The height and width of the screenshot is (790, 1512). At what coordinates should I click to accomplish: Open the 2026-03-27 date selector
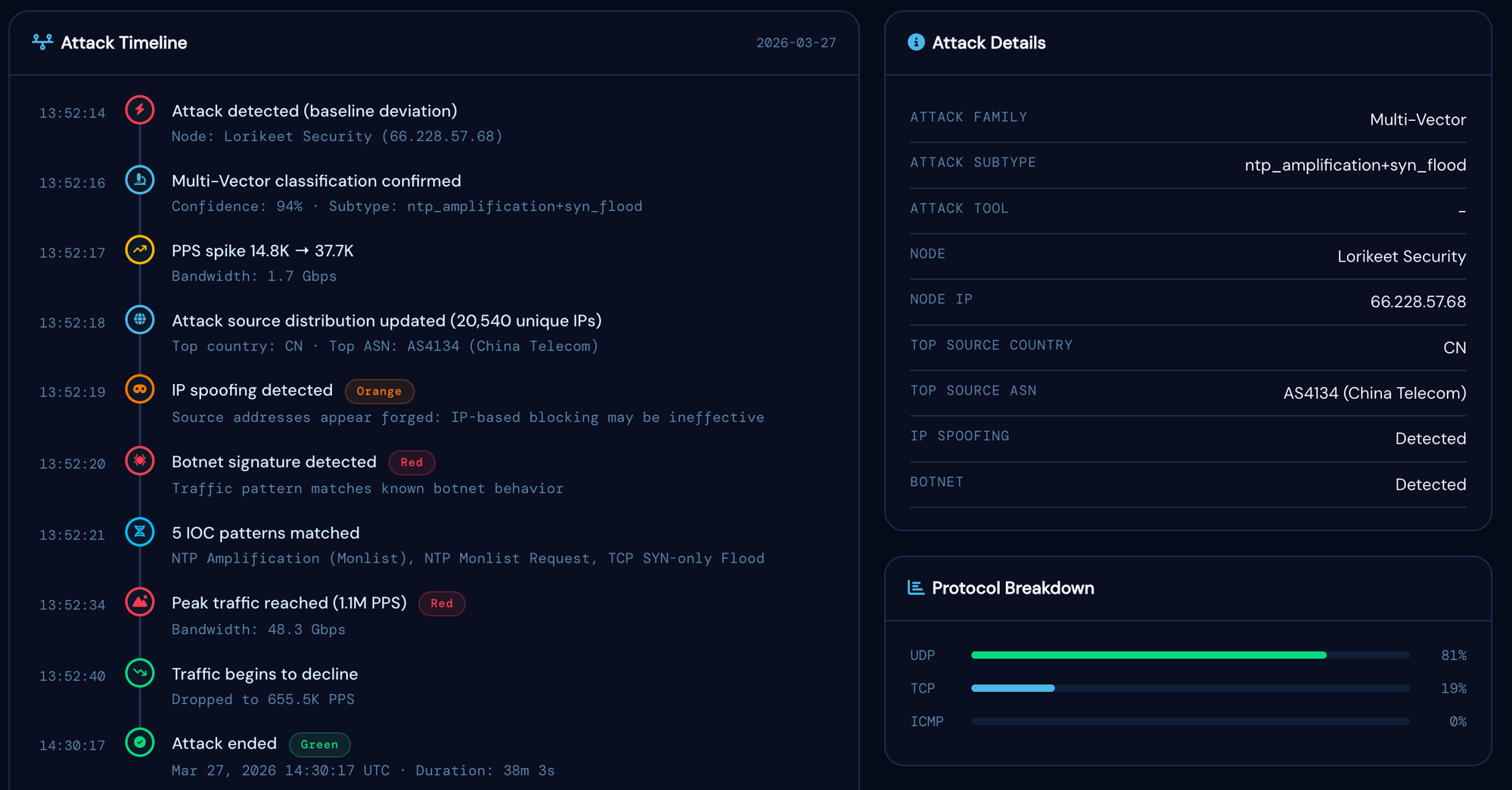796,42
